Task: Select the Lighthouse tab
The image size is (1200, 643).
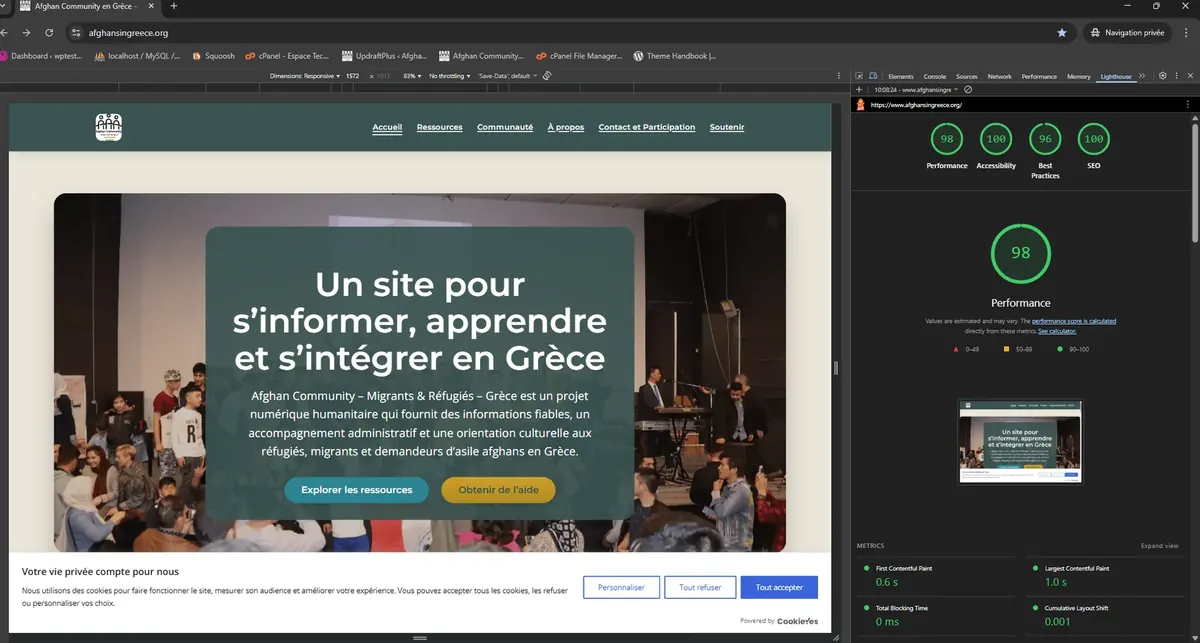Action: [1116, 76]
